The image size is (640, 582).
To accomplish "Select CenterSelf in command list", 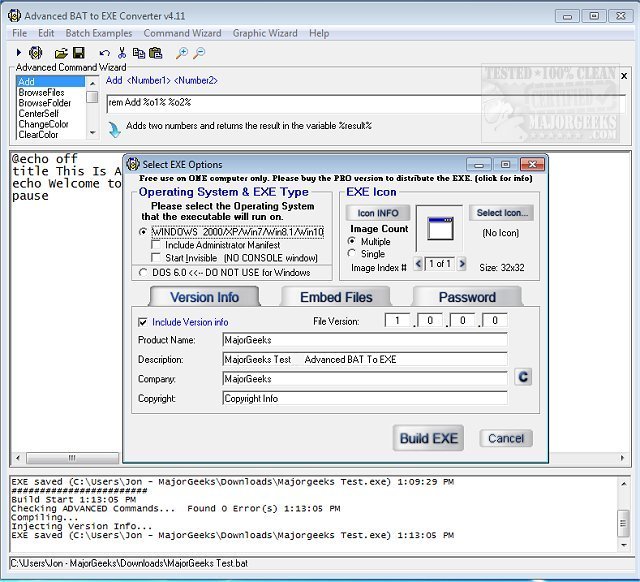I will (x=51, y=113).
